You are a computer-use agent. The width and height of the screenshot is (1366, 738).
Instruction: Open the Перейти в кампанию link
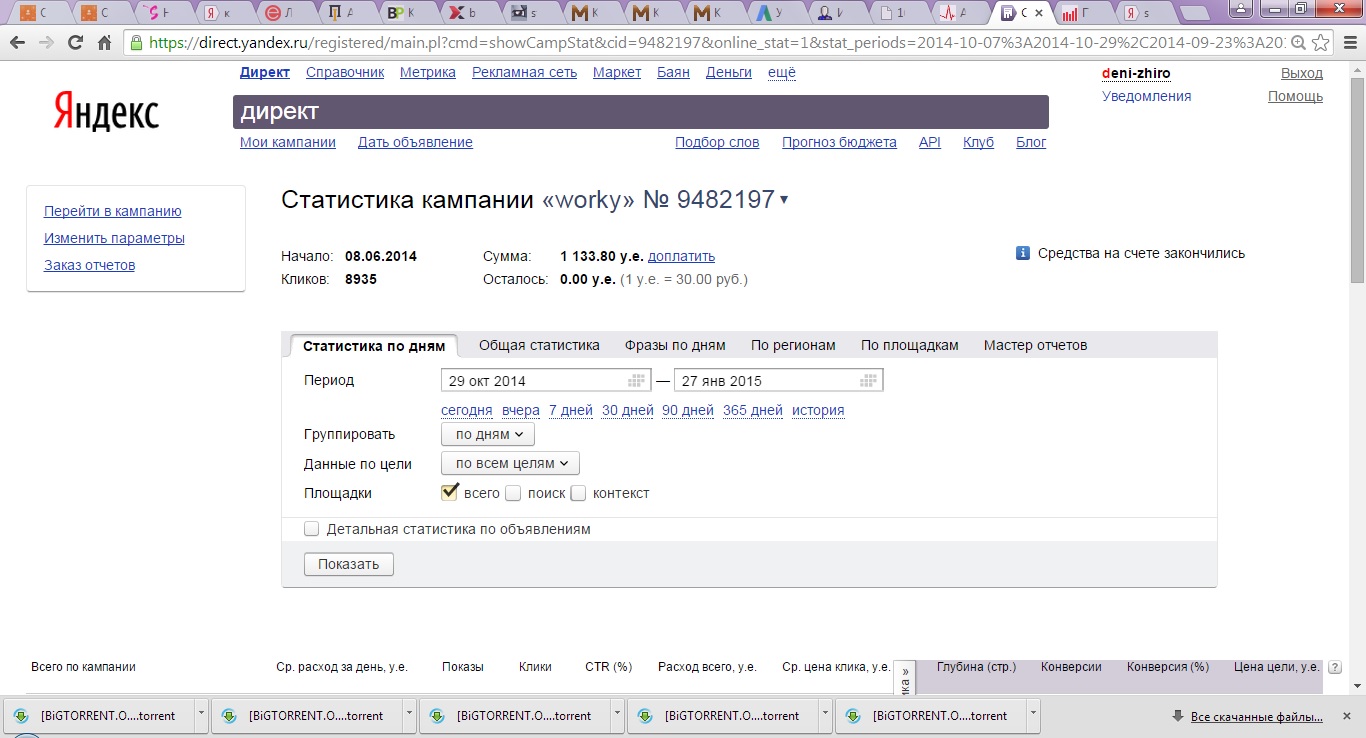click(x=113, y=211)
